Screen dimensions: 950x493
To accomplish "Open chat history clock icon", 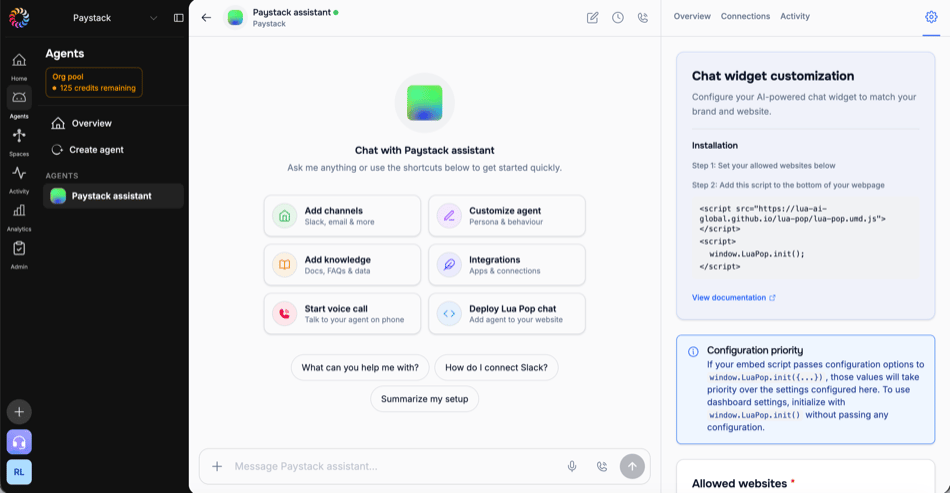I will 617,18.
